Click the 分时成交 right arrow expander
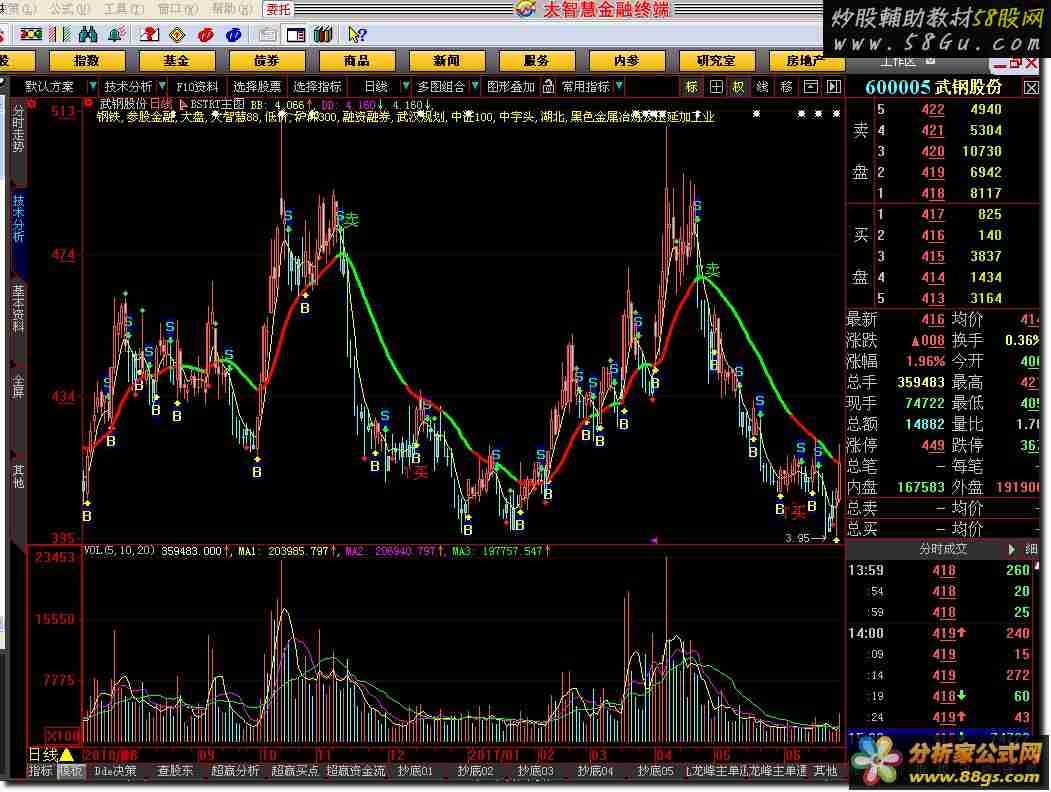The image size is (1051, 792). [x=1011, y=549]
